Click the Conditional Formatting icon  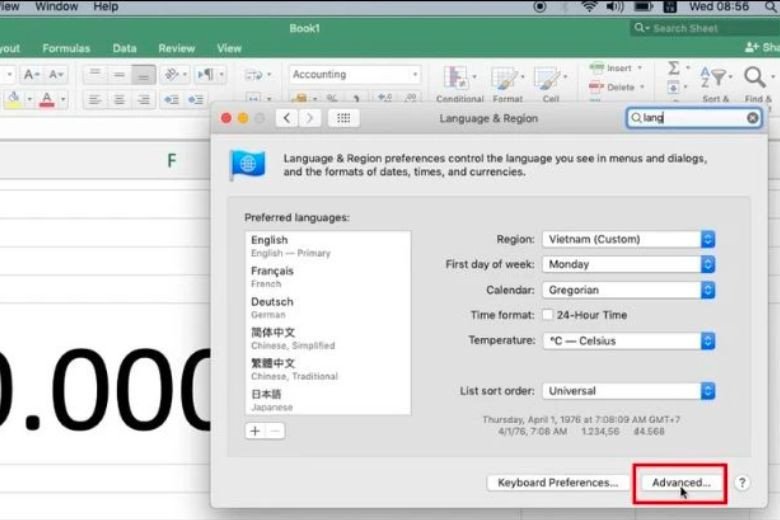coord(456,78)
